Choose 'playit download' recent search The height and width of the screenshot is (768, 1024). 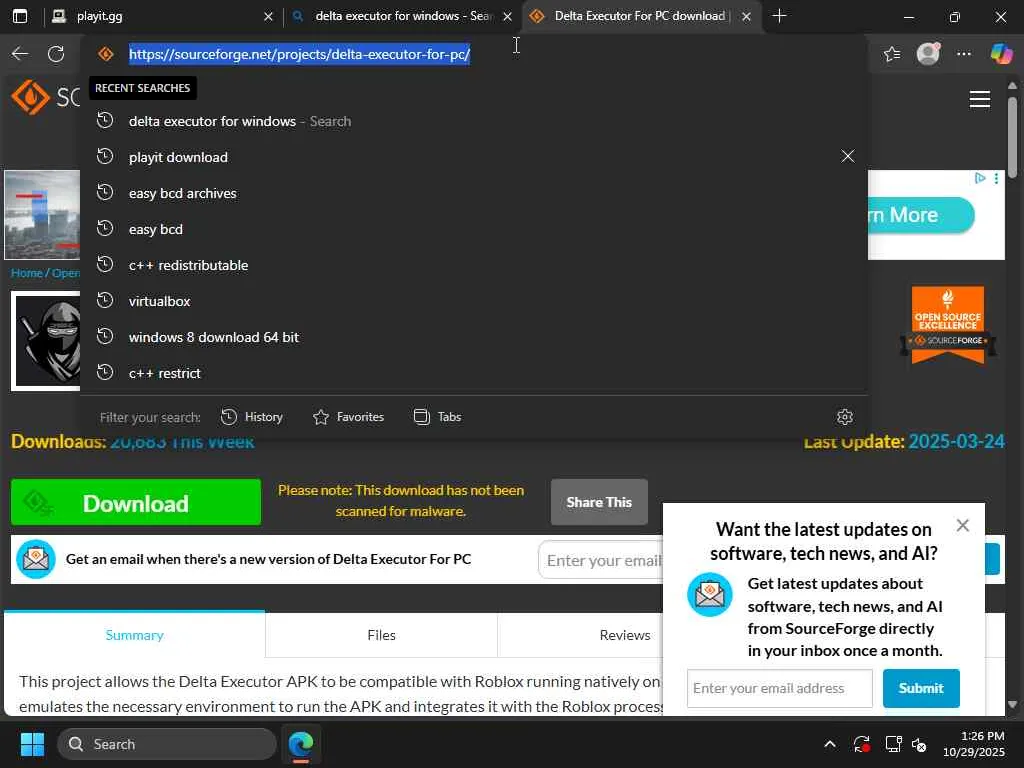pos(474,157)
